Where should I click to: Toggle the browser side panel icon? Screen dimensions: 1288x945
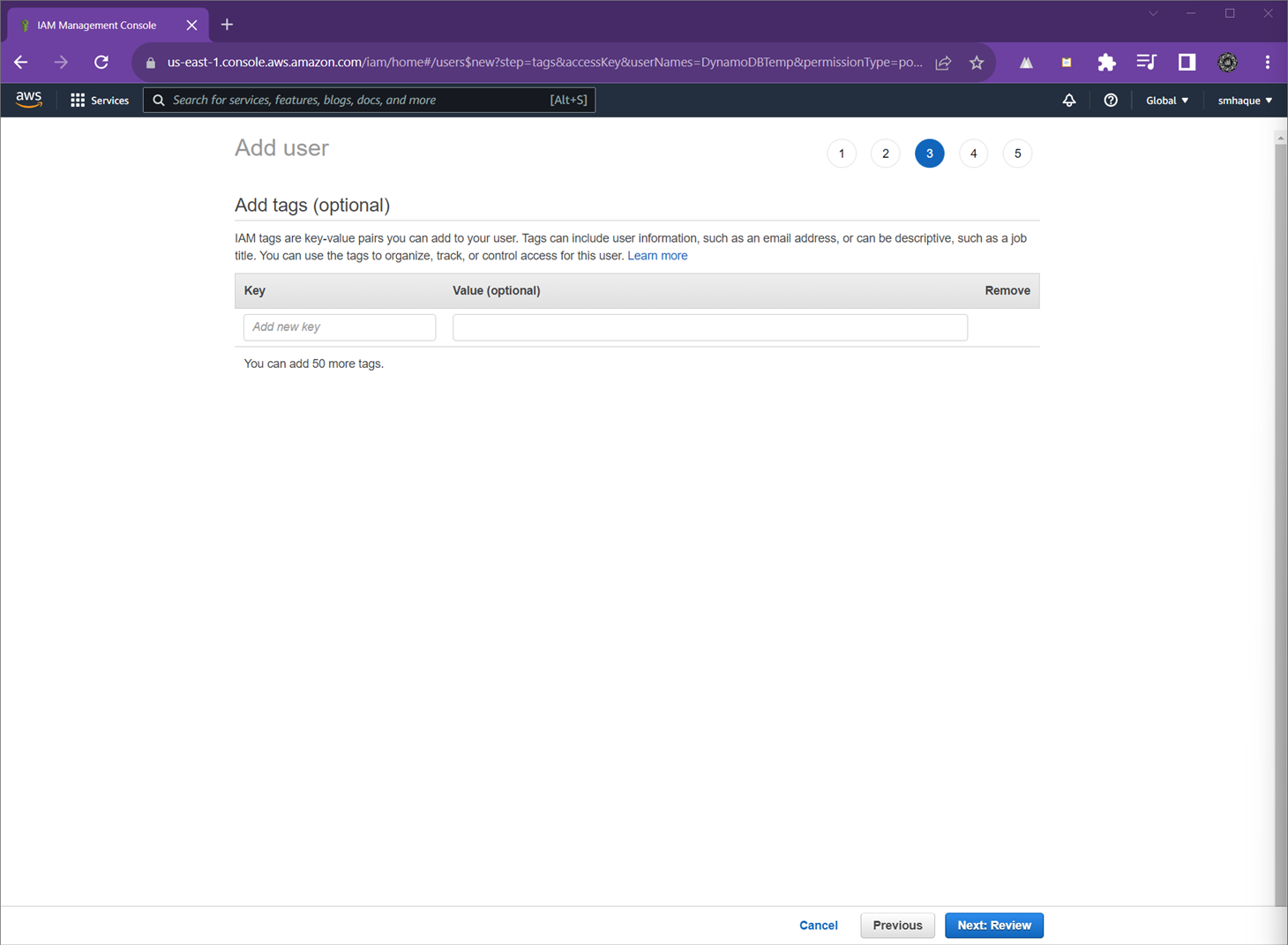pyautogui.click(x=1187, y=63)
